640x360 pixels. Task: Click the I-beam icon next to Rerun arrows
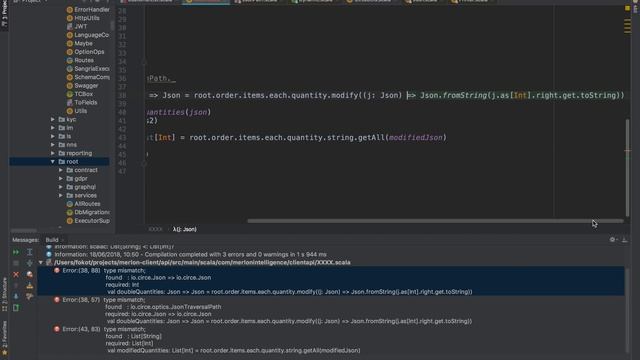tap(29, 252)
